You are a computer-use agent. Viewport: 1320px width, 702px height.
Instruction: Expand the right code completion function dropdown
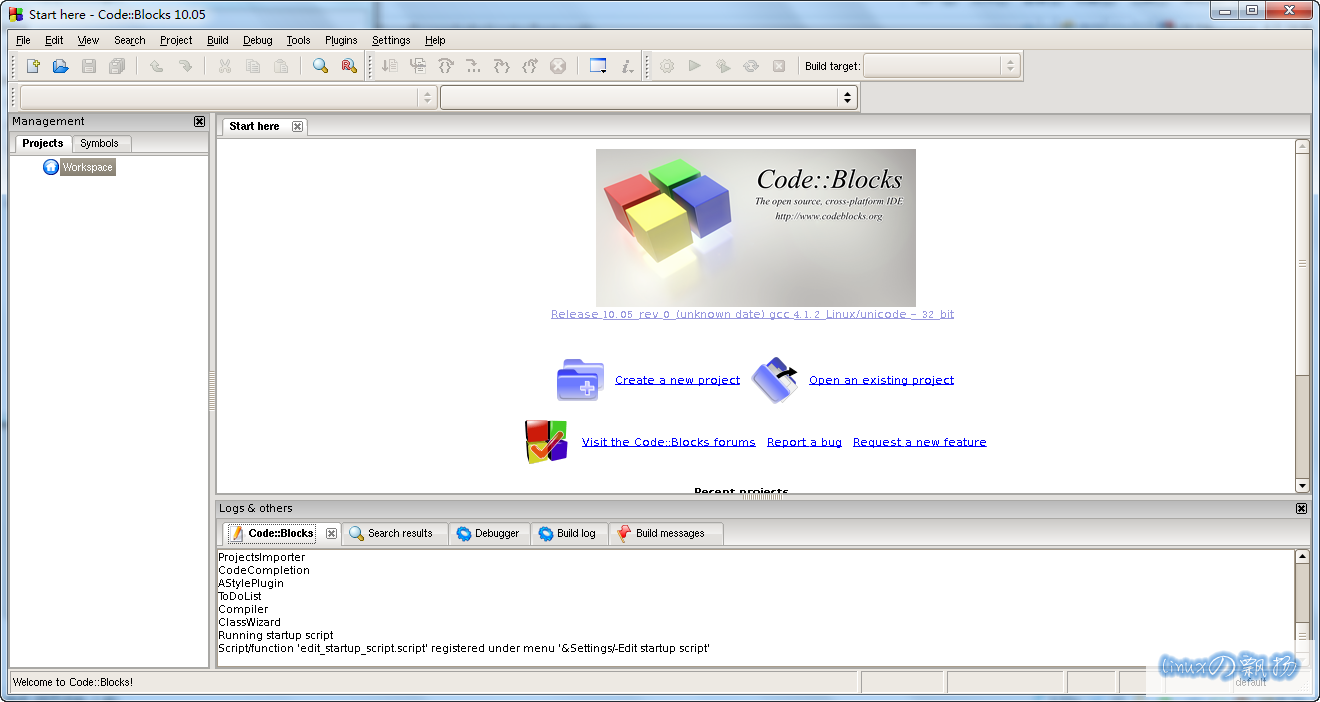pos(848,97)
